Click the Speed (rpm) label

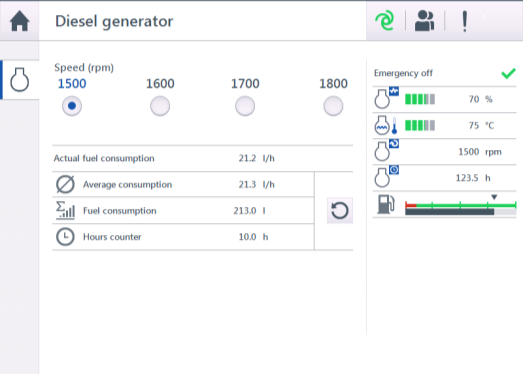click(x=84, y=68)
